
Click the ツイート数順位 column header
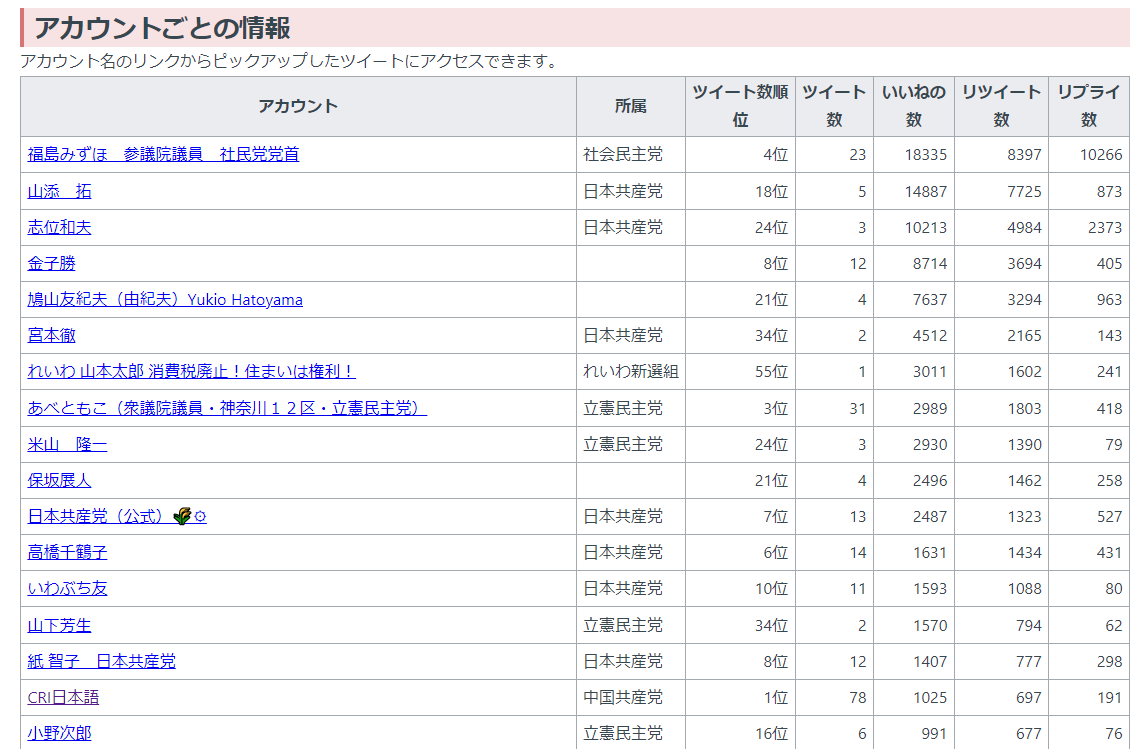[x=740, y=106]
